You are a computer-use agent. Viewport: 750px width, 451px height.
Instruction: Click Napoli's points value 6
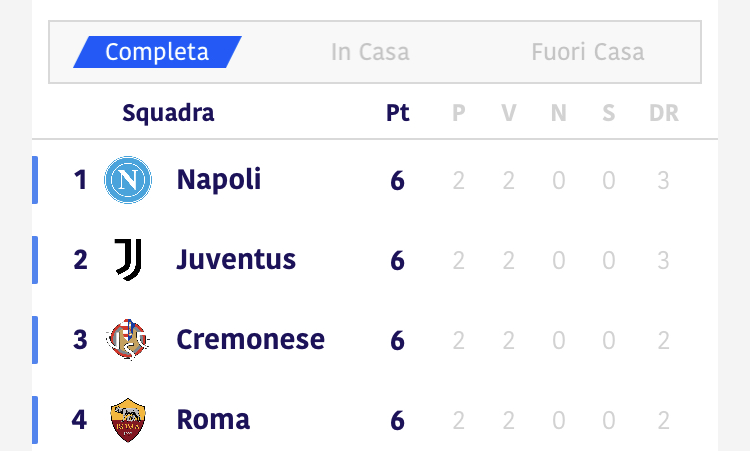click(x=397, y=180)
